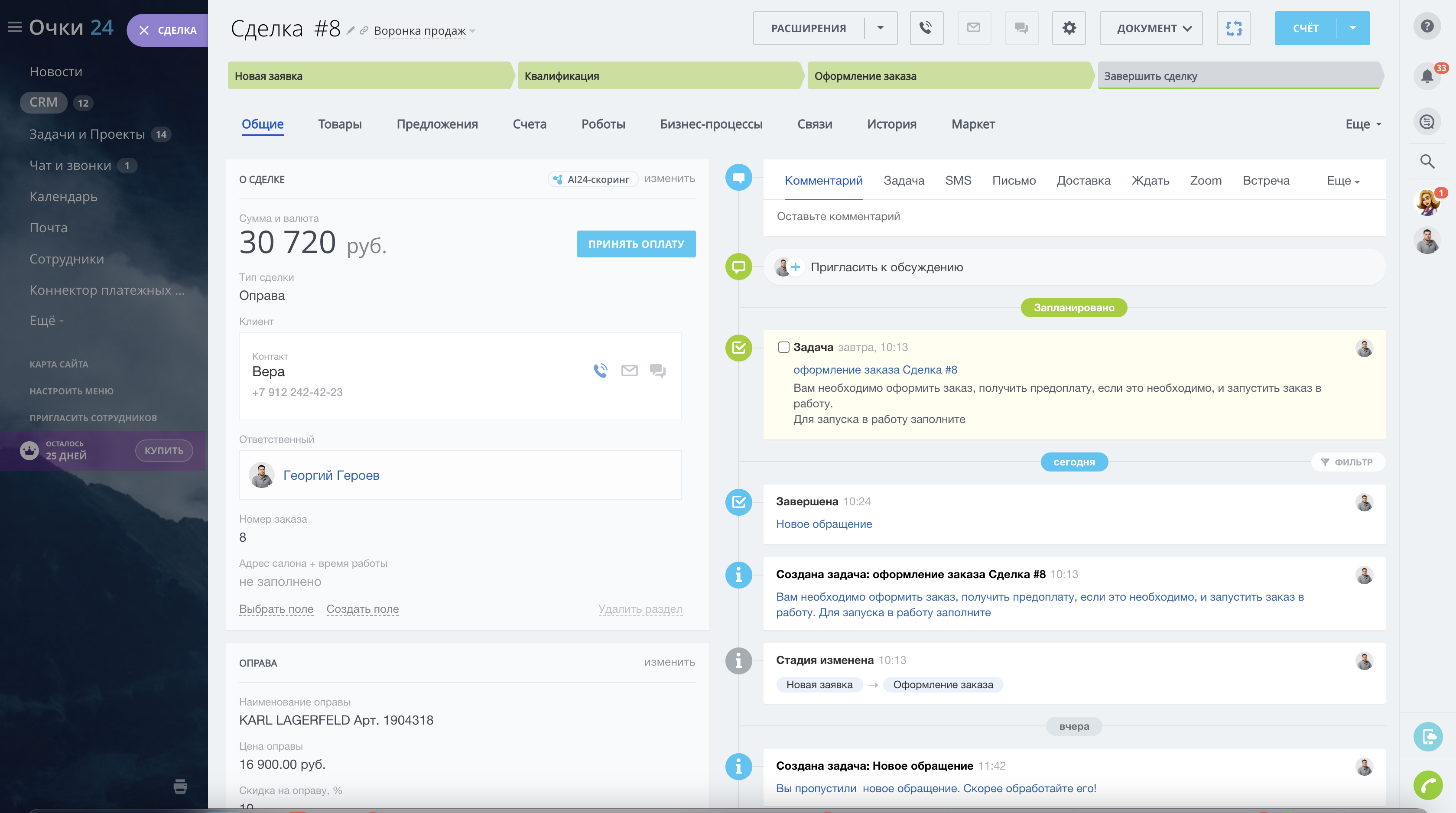Open the hamburger menu toggle
This screenshot has height=813, width=1456.
(15, 27)
